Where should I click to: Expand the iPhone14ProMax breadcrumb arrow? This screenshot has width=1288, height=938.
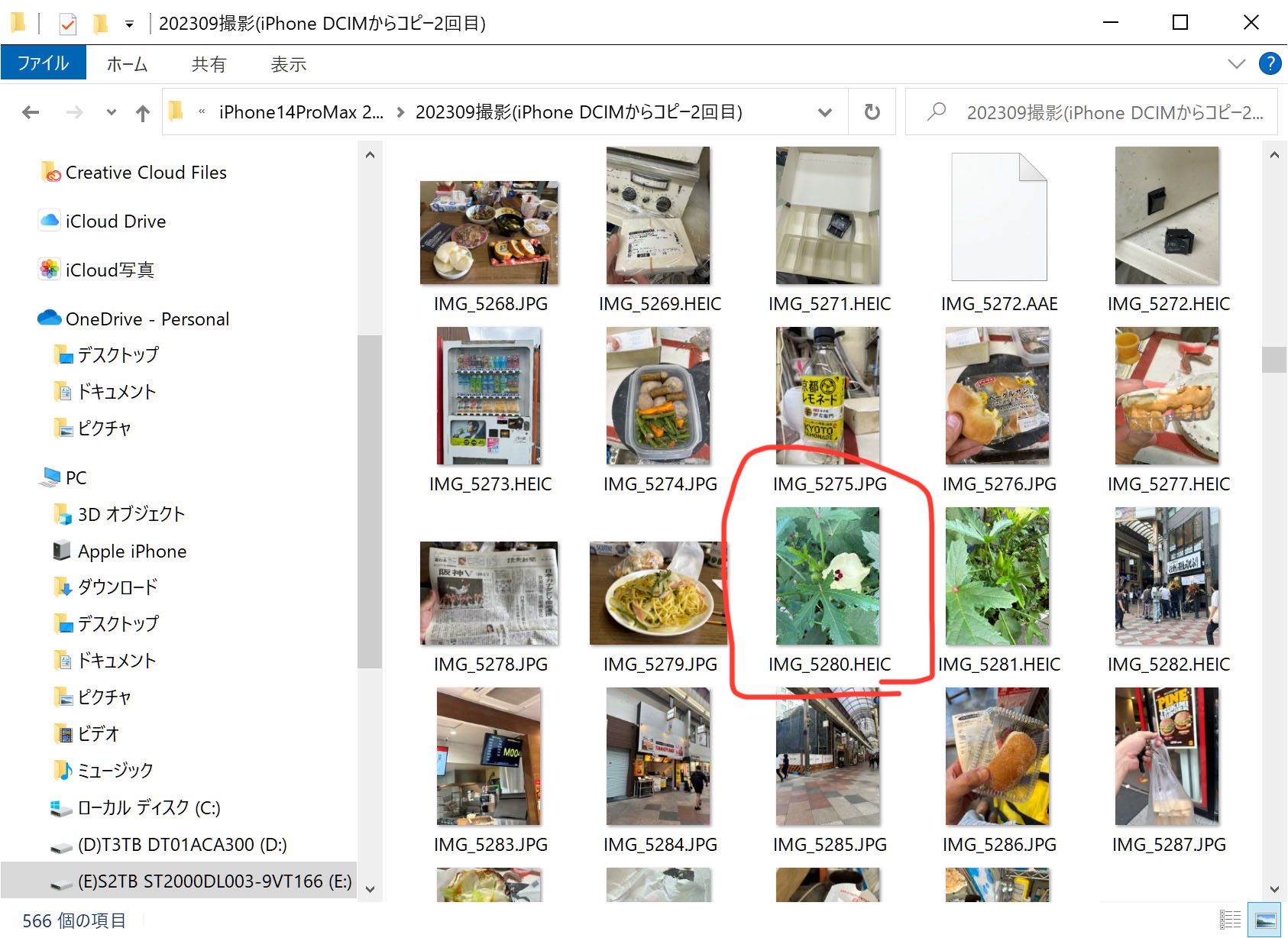[400, 112]
